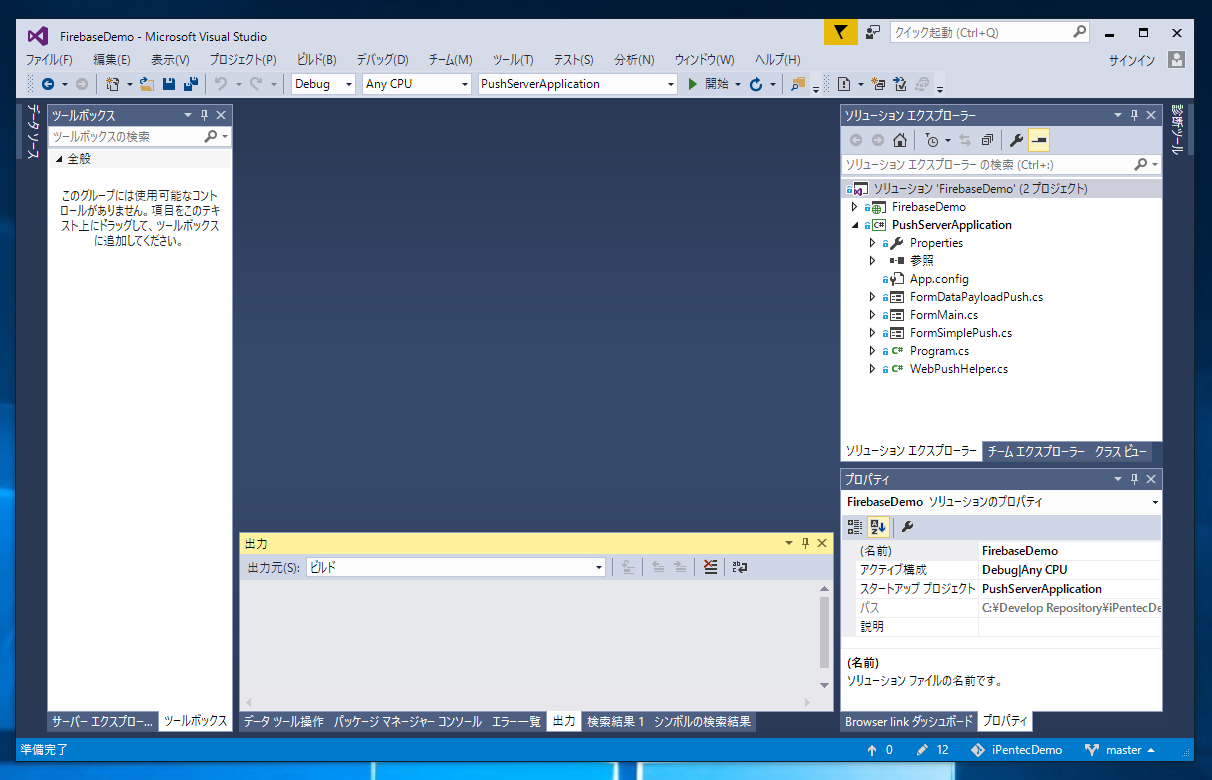Viewport: 1212px width, 780px height.
Task: Toggle alphabetical sort in Properties panel
Action: pyautogui.click(x=879, y=526)
